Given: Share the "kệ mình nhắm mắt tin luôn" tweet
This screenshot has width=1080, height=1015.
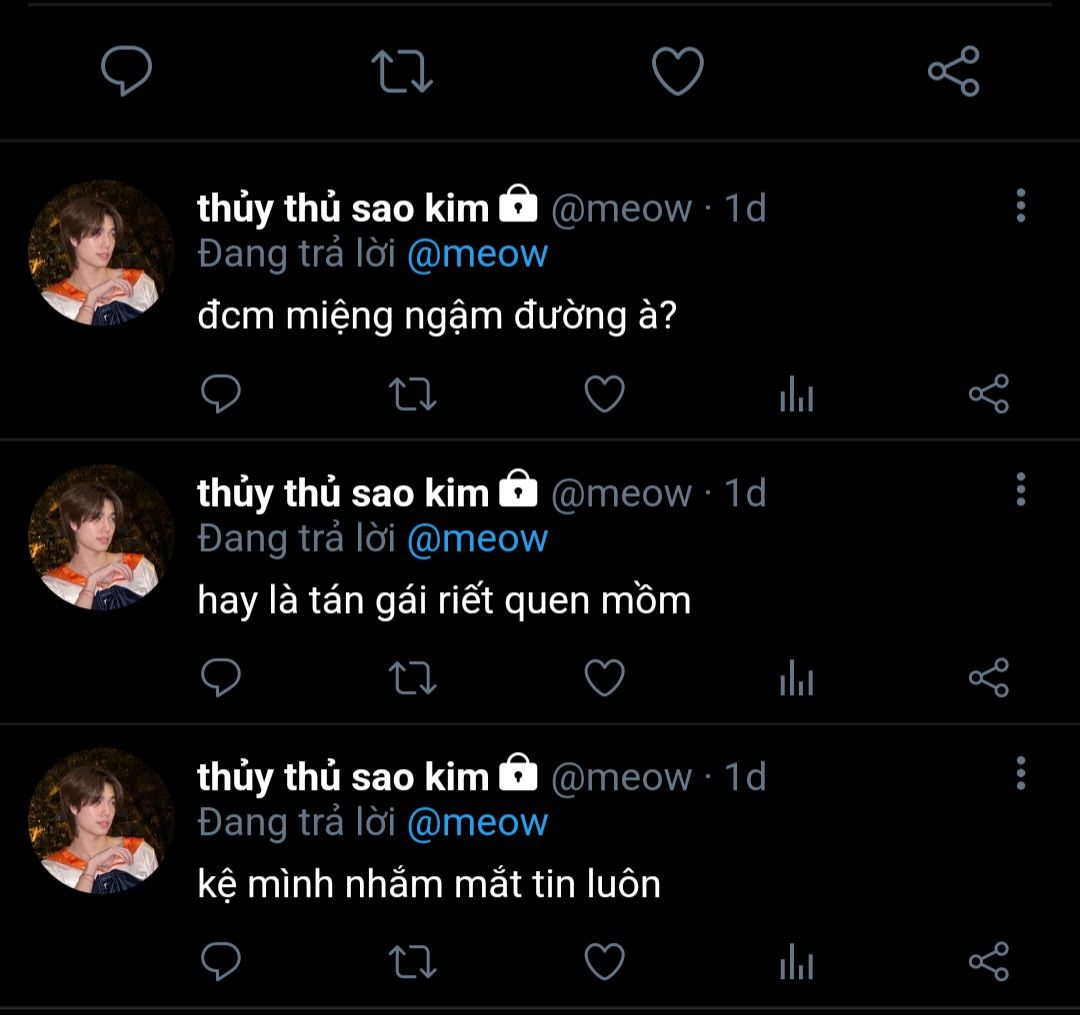Looking at the screenshot, I should (x=989, y=963).
